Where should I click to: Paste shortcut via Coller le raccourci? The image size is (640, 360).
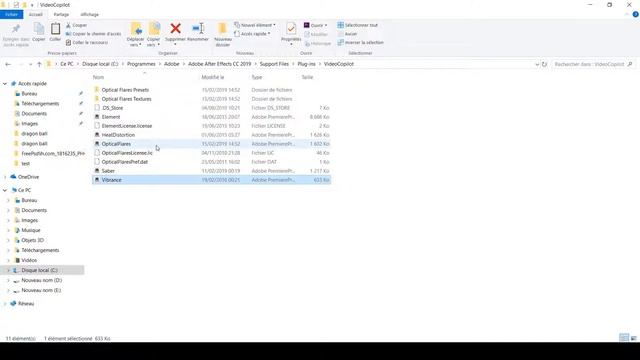[87, 42]
